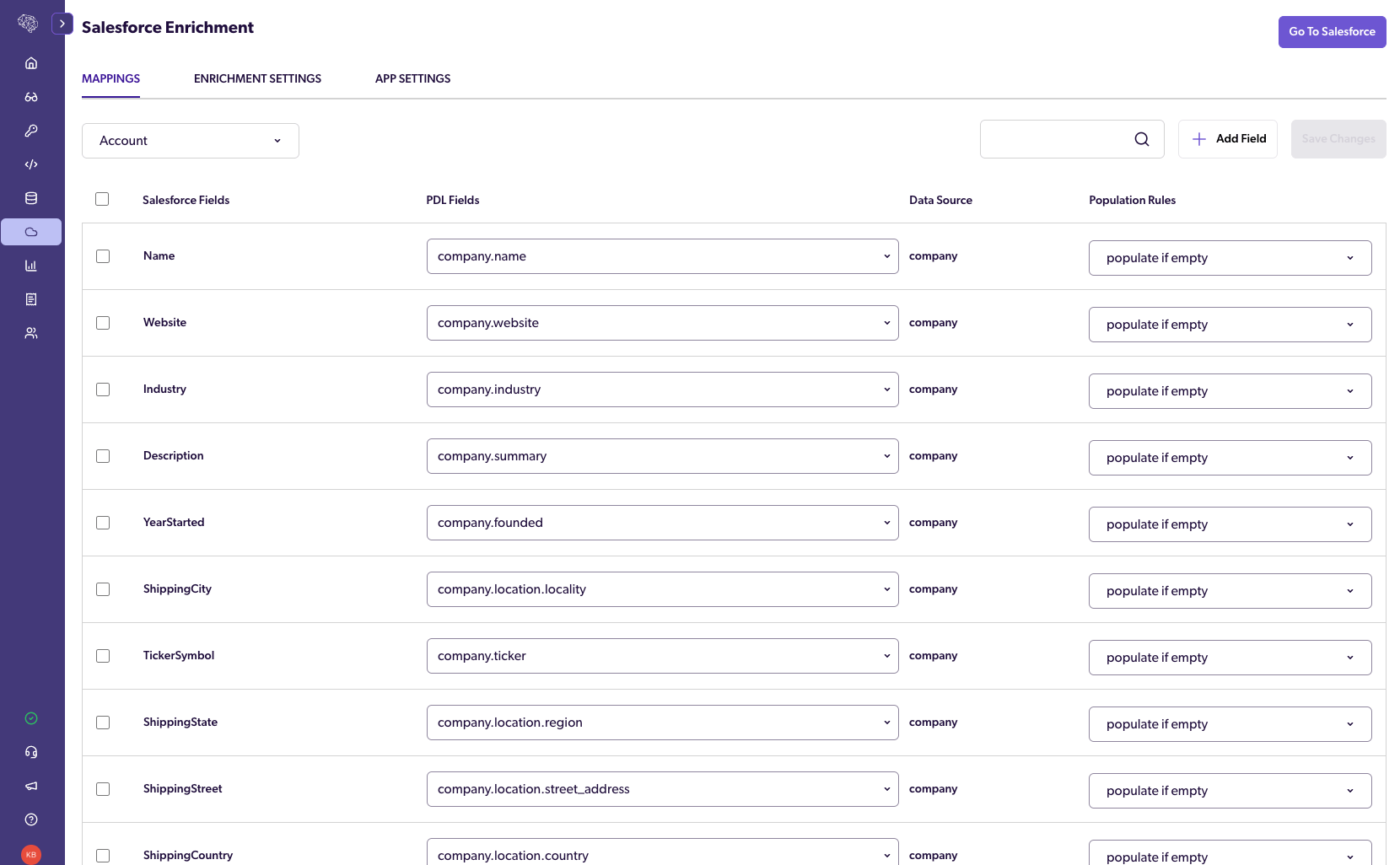Switch to the Enrichment Settings tab
Screen dimensions: 1400x865
(x=257, y=78)
